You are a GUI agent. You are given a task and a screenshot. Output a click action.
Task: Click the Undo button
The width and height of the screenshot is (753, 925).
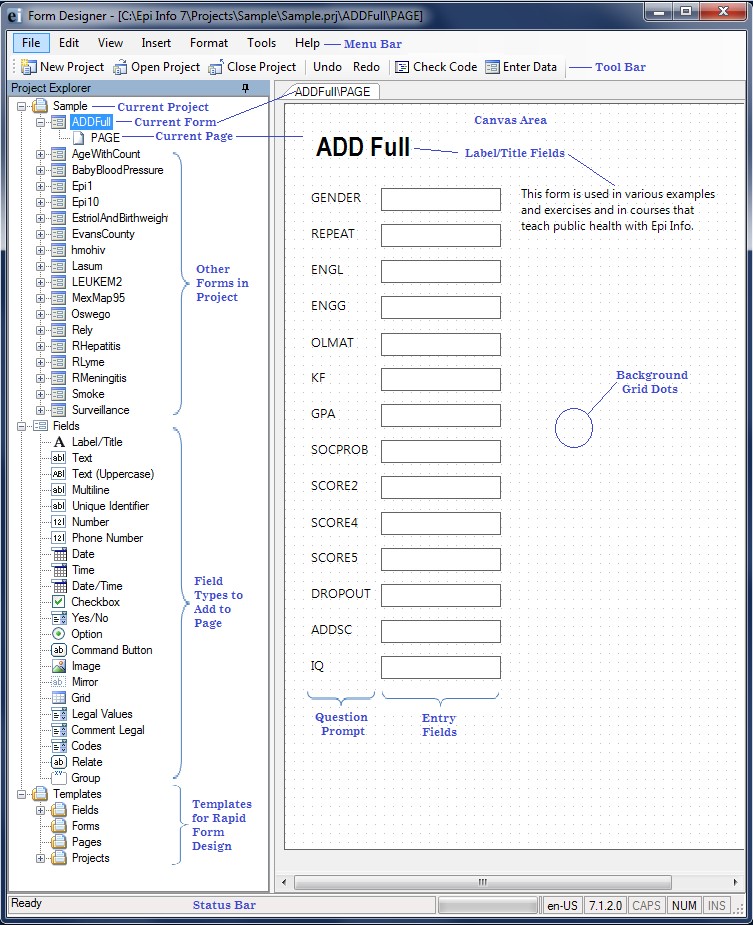(x=327, y=67)
